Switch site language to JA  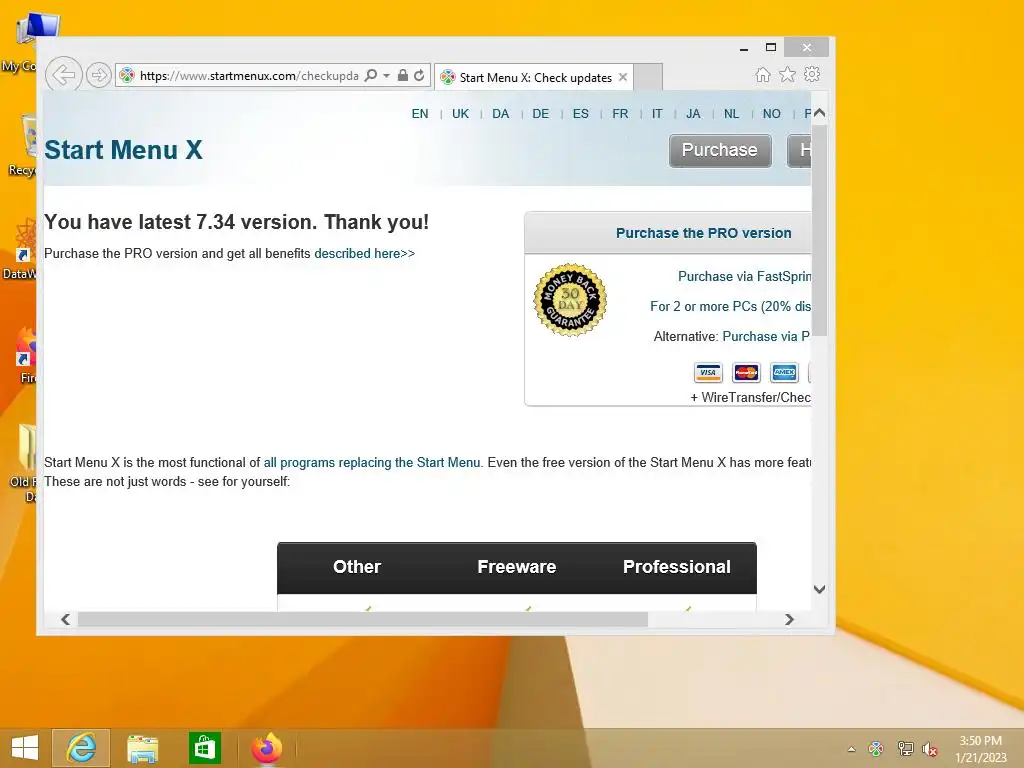(x=694, y=114)
